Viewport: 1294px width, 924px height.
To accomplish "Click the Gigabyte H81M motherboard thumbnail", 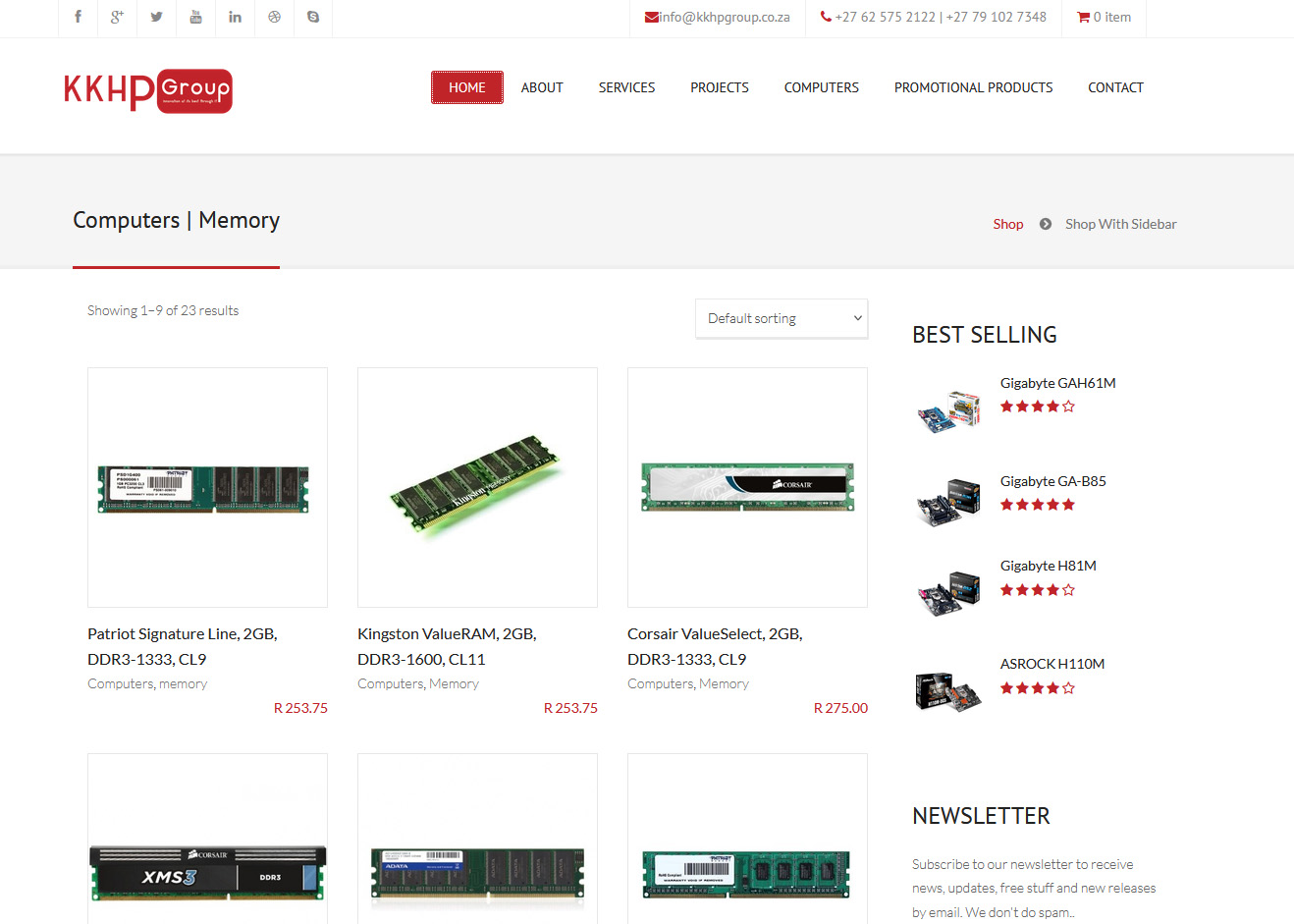I will coord(948,593).
